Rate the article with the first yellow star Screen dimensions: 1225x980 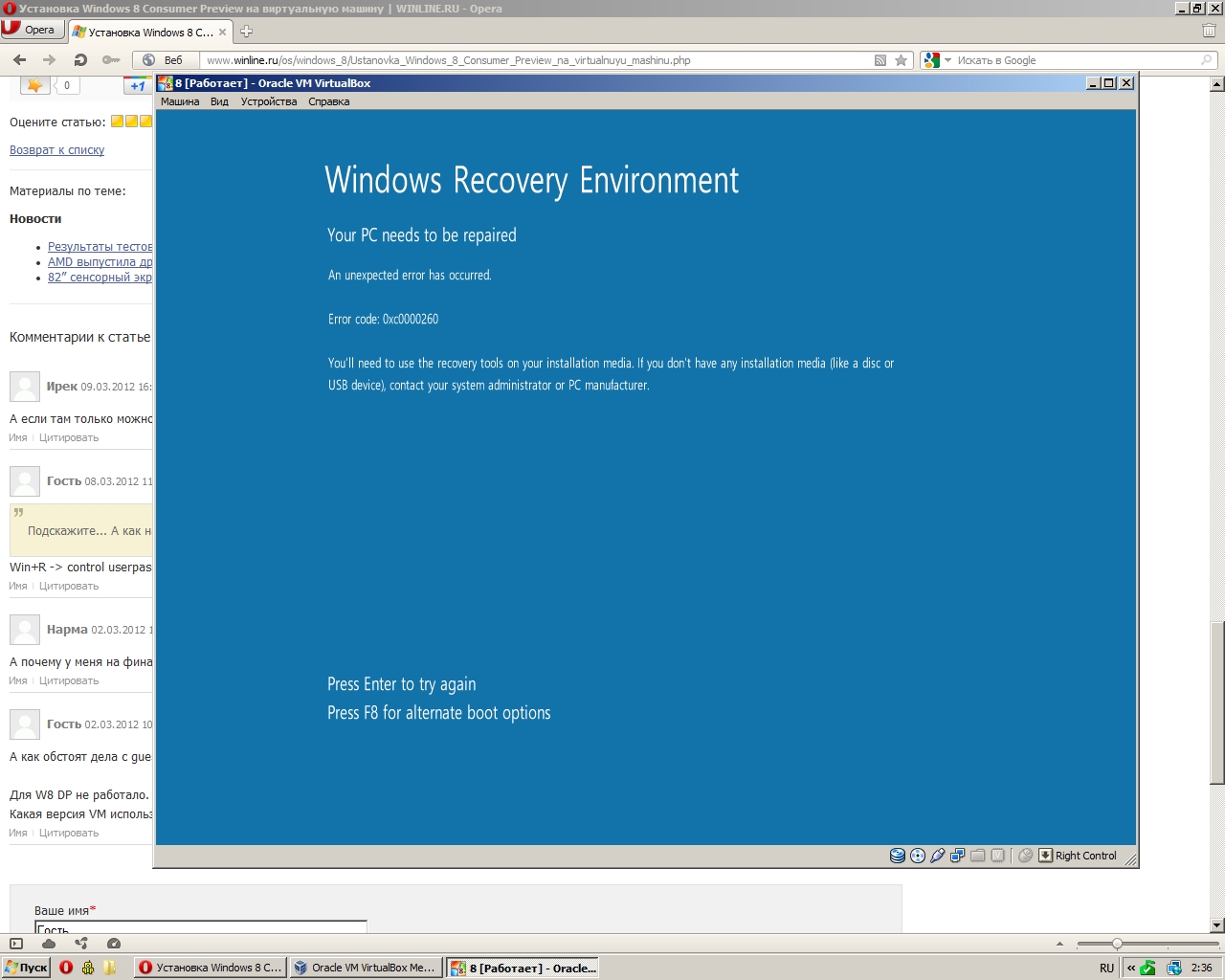pos(117,122)
